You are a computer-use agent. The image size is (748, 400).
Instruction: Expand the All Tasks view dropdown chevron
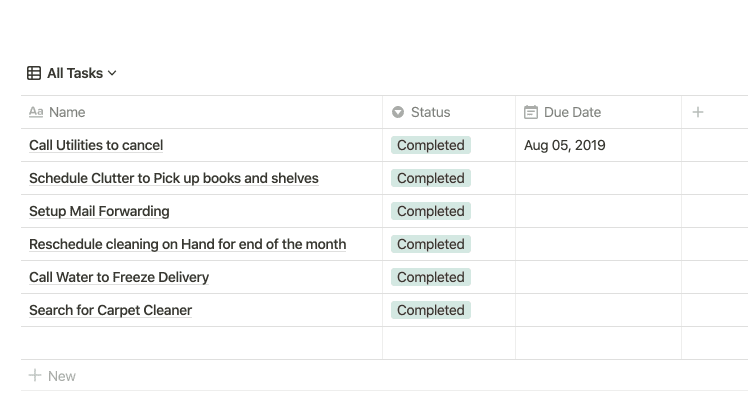pos(112,73)
